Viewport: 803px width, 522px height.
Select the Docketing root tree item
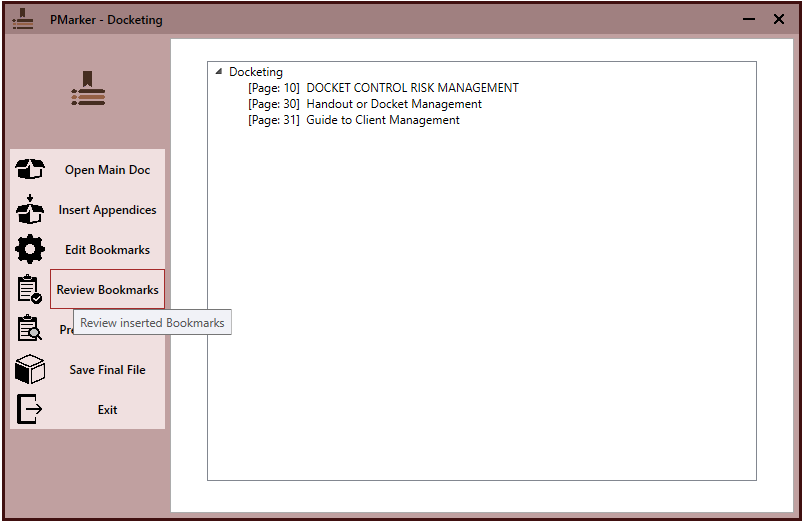[x=256, y=72]
